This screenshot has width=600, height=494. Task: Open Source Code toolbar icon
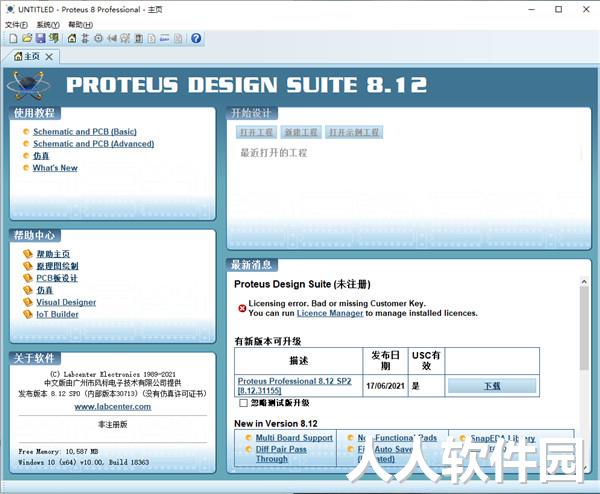(165, 38)
